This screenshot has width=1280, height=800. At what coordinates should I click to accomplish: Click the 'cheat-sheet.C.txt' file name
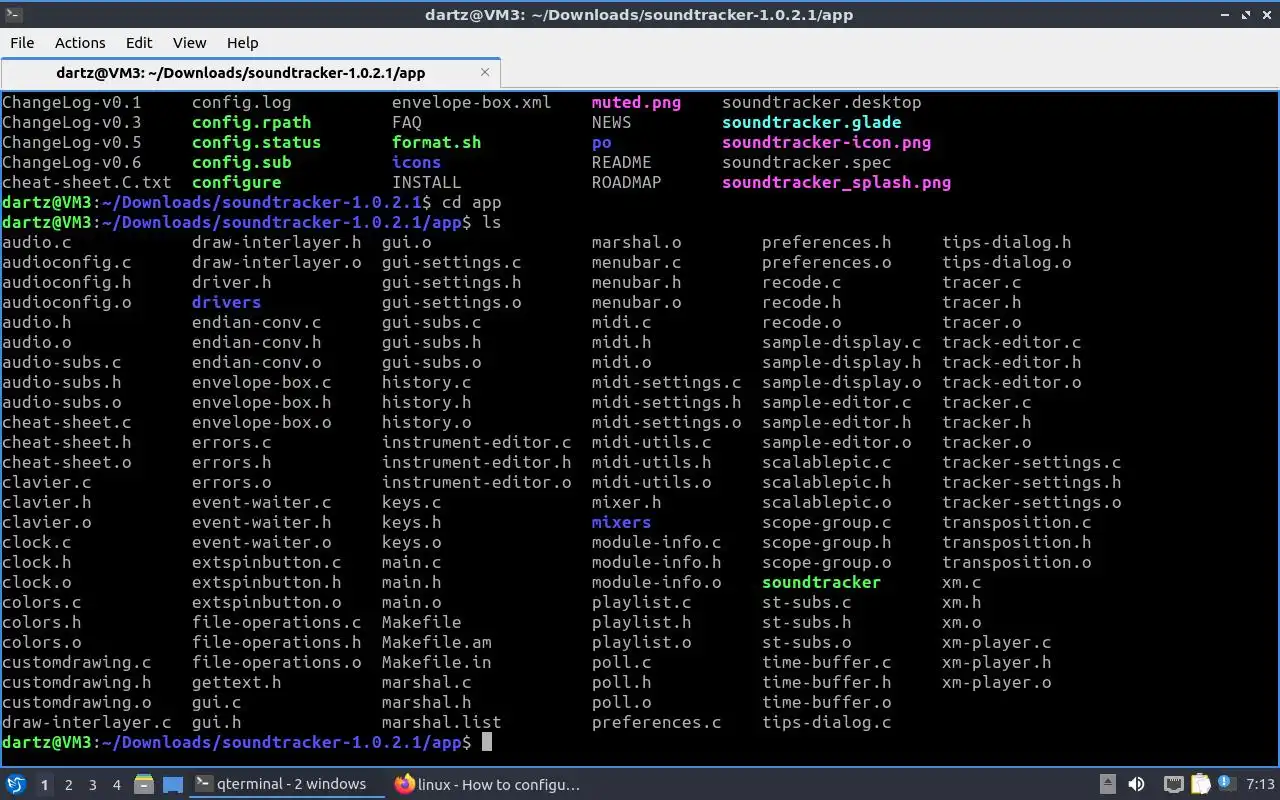point(87,182)
